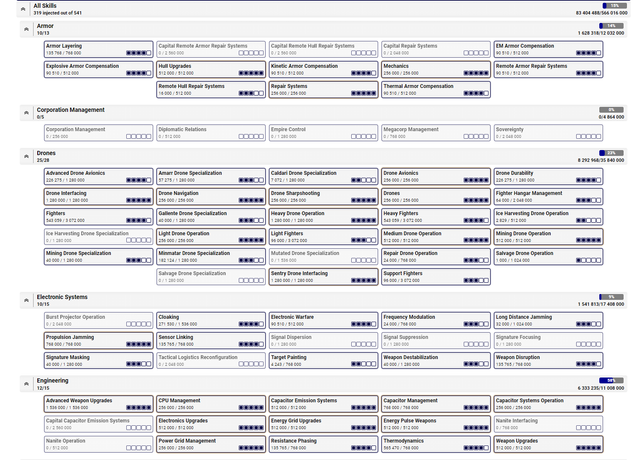Screen dimensions: 640x460
Task: Open the Nanite Operation skill
Action: pyautogui.click(x=98, y=444)
